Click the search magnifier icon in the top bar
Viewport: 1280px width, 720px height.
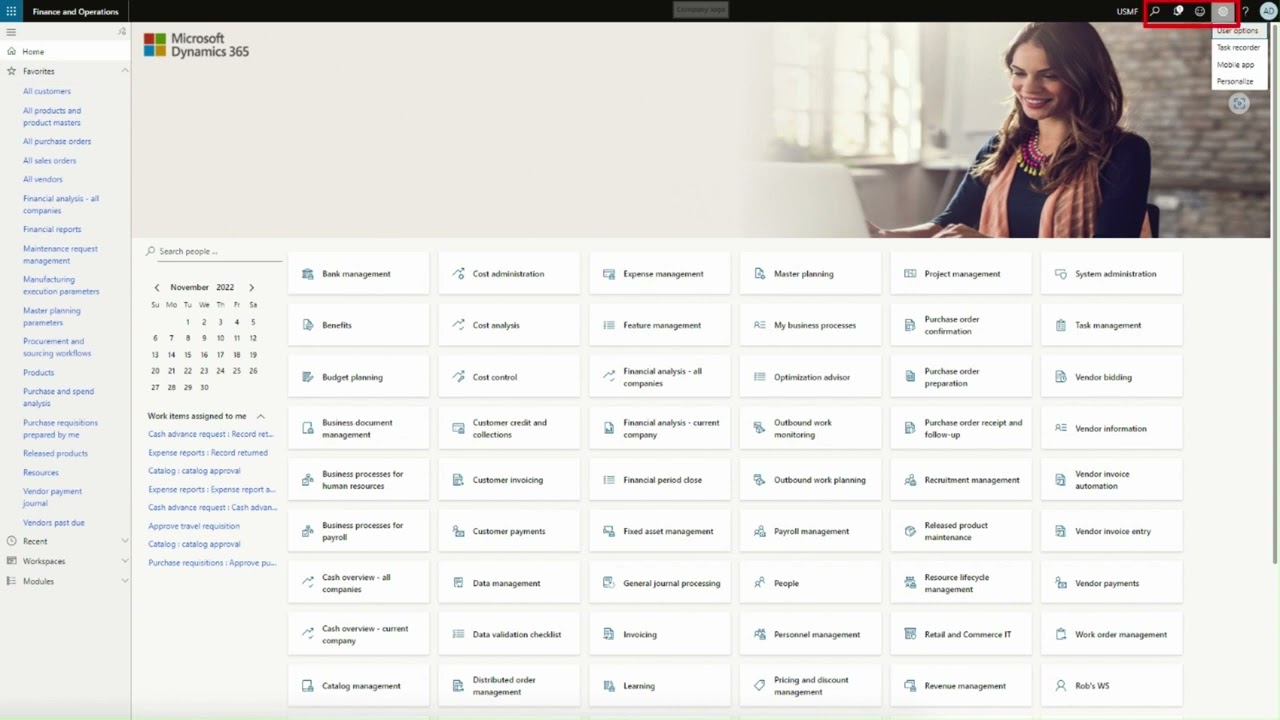1155,11
